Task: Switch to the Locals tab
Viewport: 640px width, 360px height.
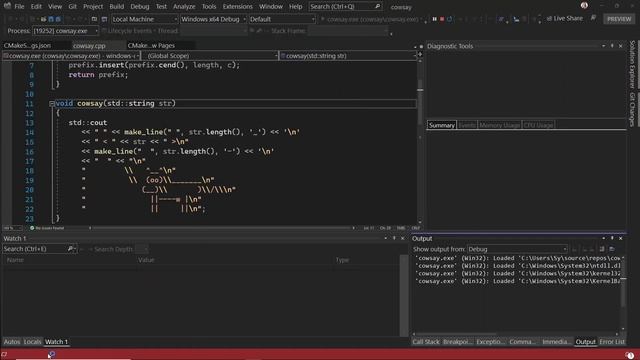Action: pos(32,342)
